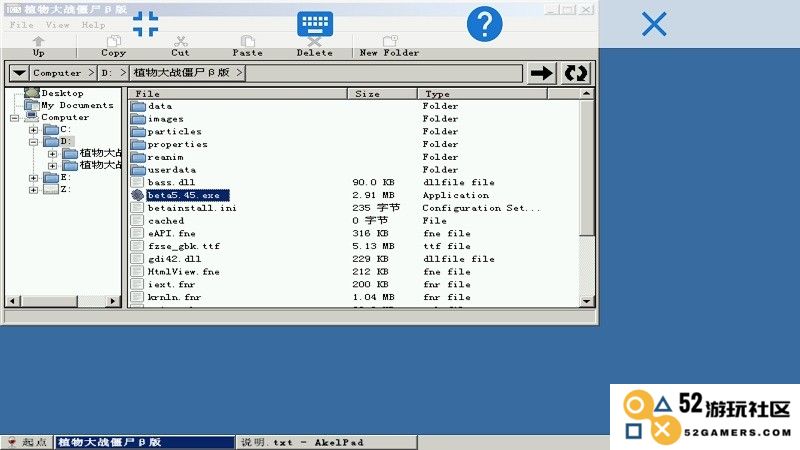Select the beta5.45.exe application icon
800x450 pixels.
click(x=137, y=195)
